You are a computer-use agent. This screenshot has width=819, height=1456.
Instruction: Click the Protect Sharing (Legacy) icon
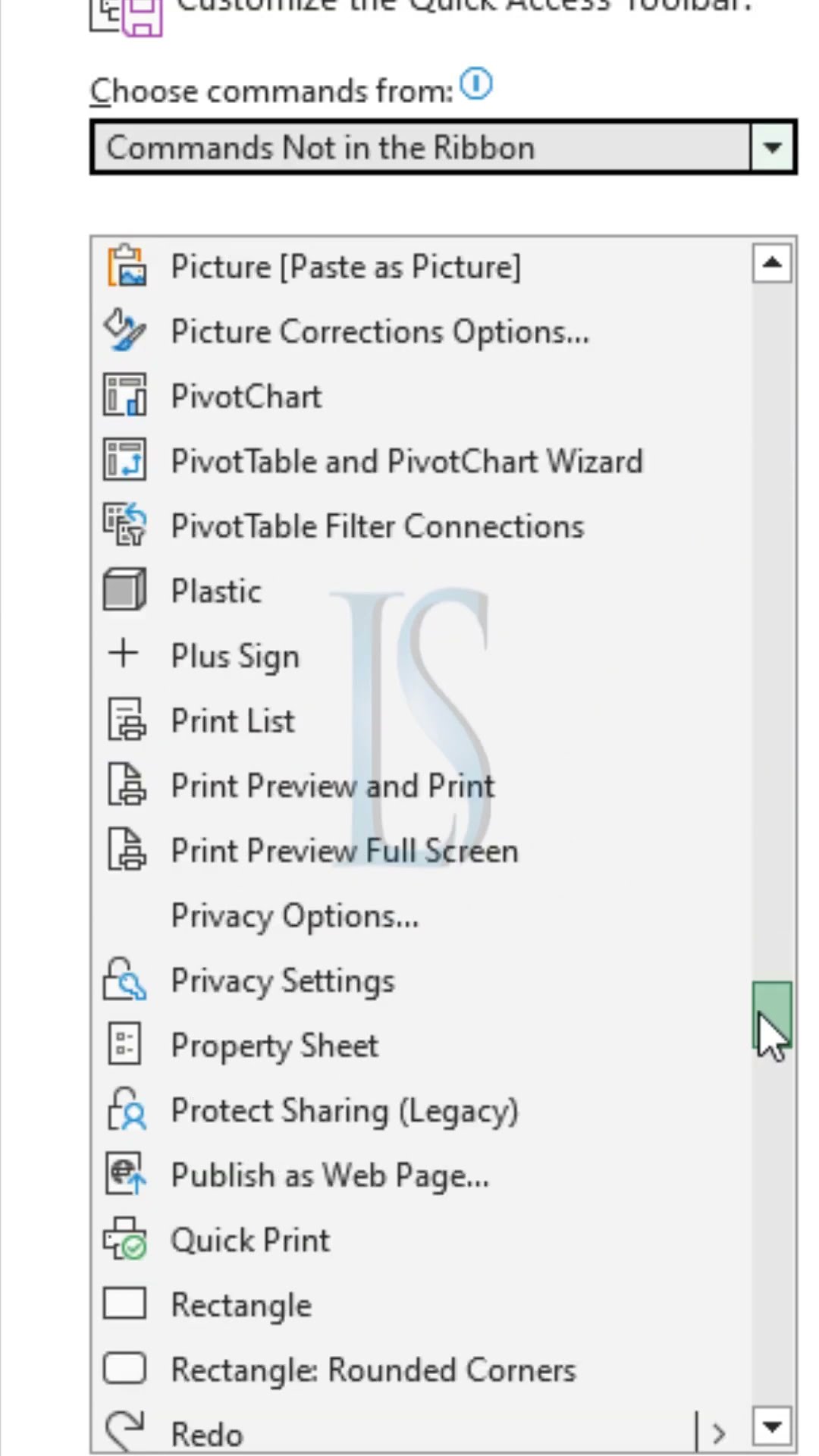point(125,1110)
